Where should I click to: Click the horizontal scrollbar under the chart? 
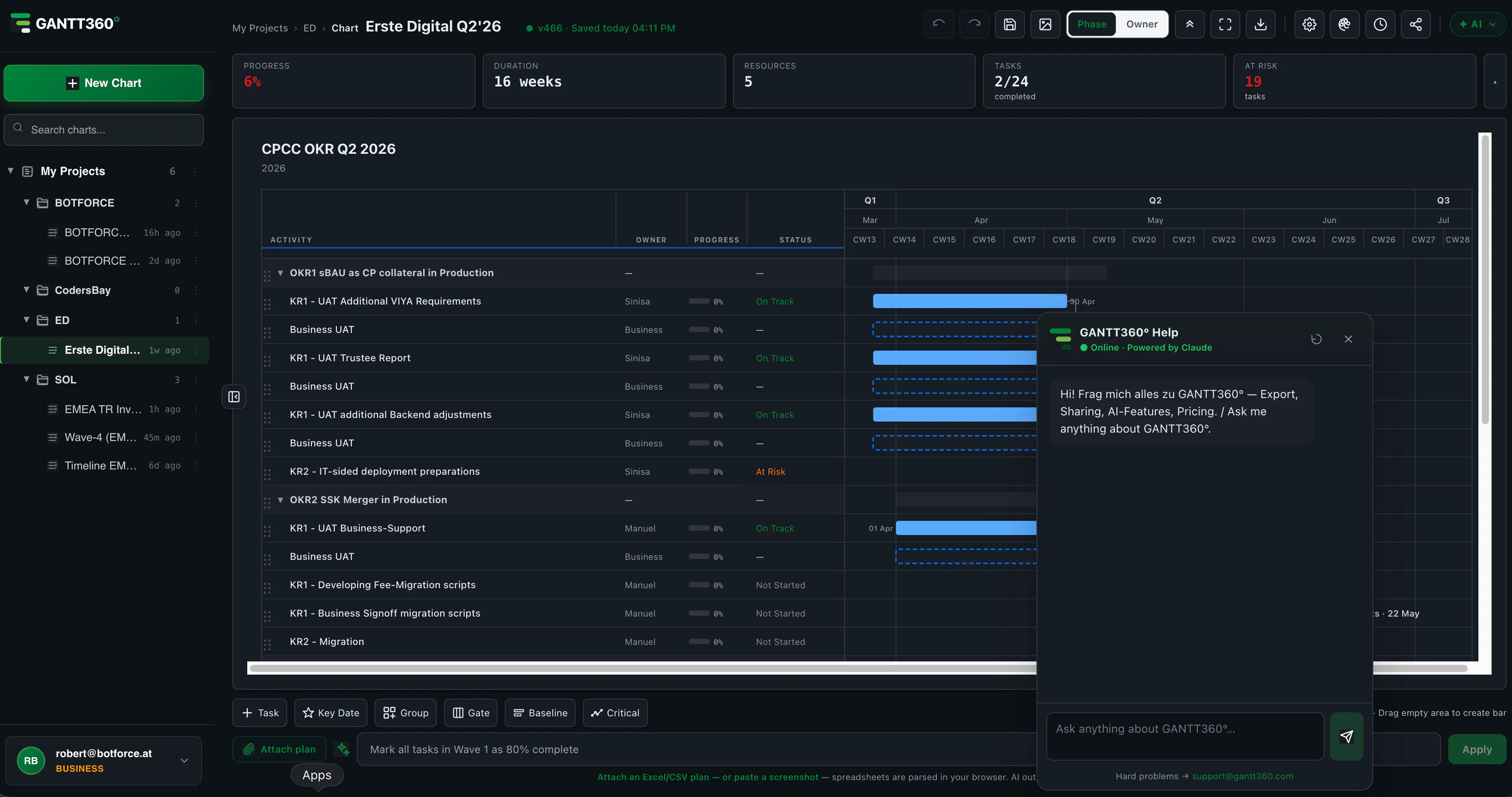click(643, 668)
